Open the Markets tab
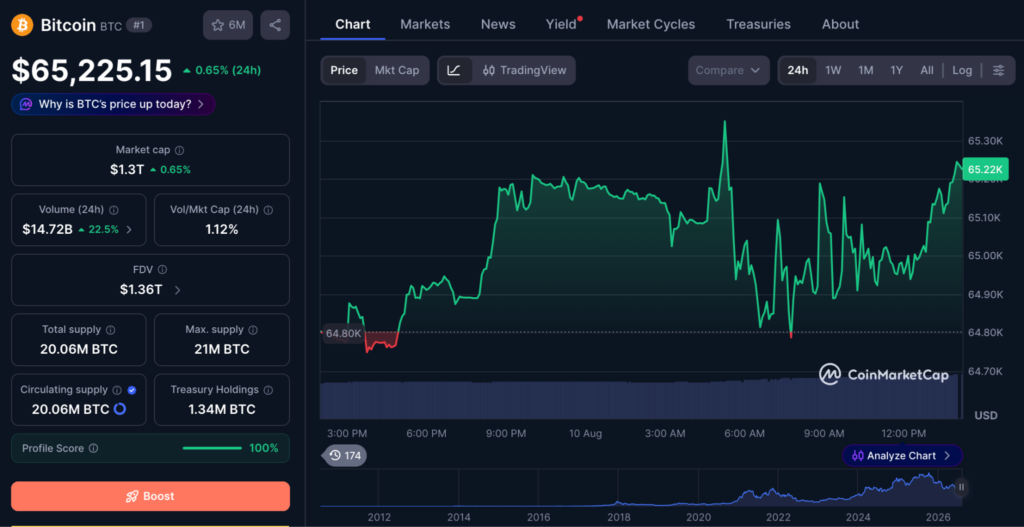The height and width of the screenshot is (527, 1024). pyautogui.click(x=425, y=25)
